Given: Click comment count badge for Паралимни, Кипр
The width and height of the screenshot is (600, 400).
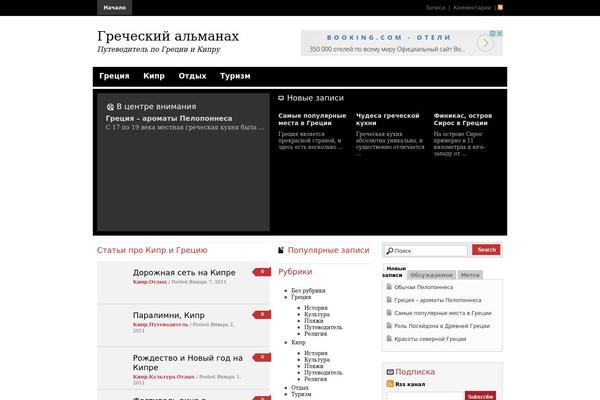Looking at the screenshot, I should click(x=262, y=315).
